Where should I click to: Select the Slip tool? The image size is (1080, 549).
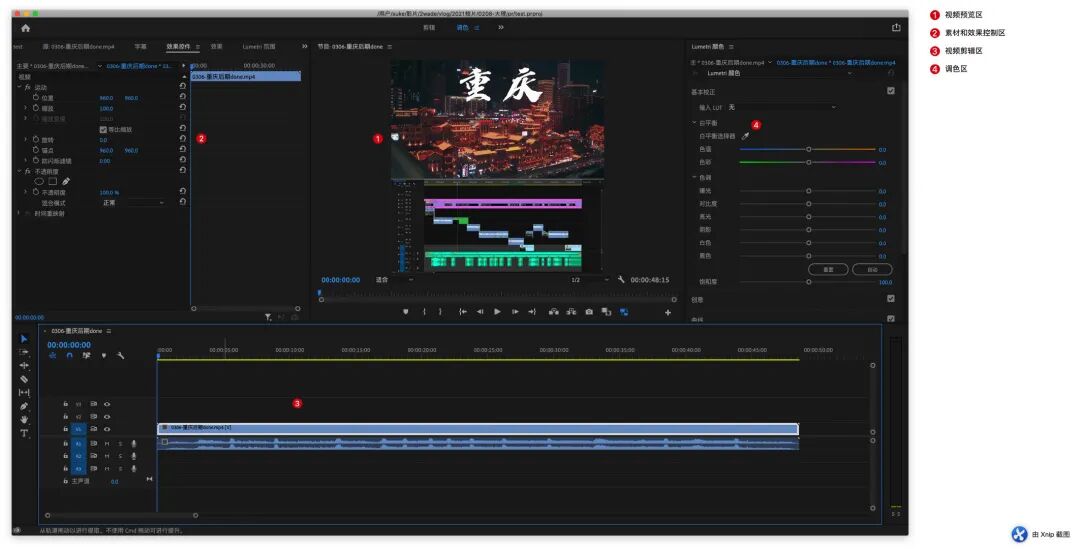[x=24, y=393]
